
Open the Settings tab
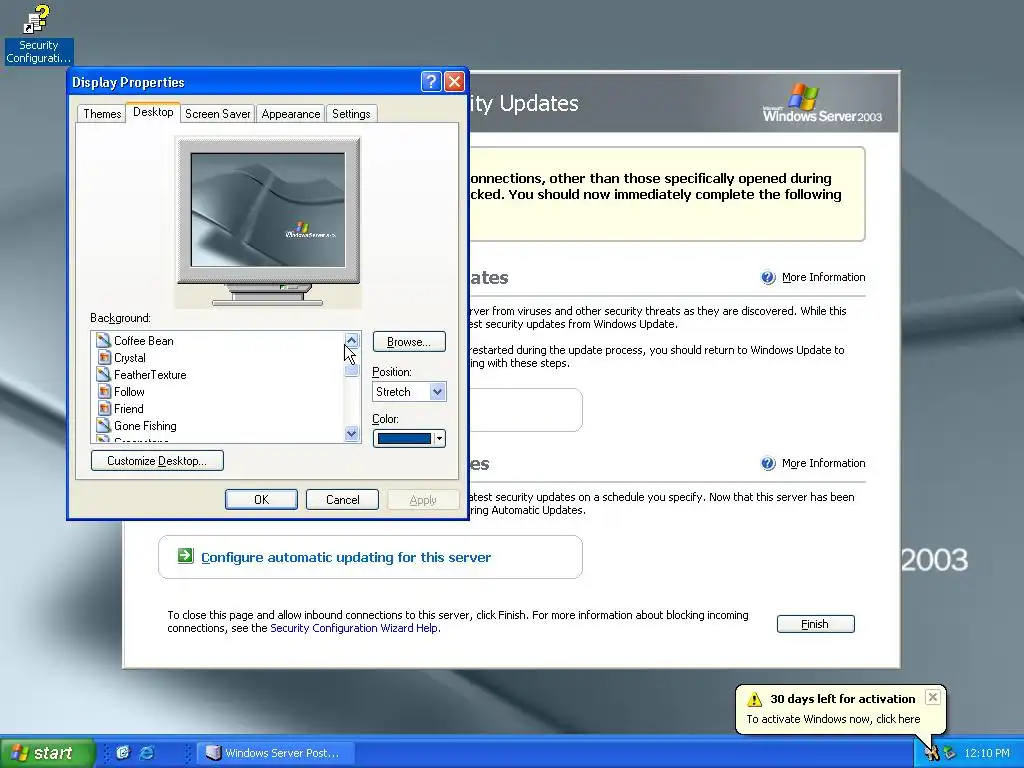point(351,114)
